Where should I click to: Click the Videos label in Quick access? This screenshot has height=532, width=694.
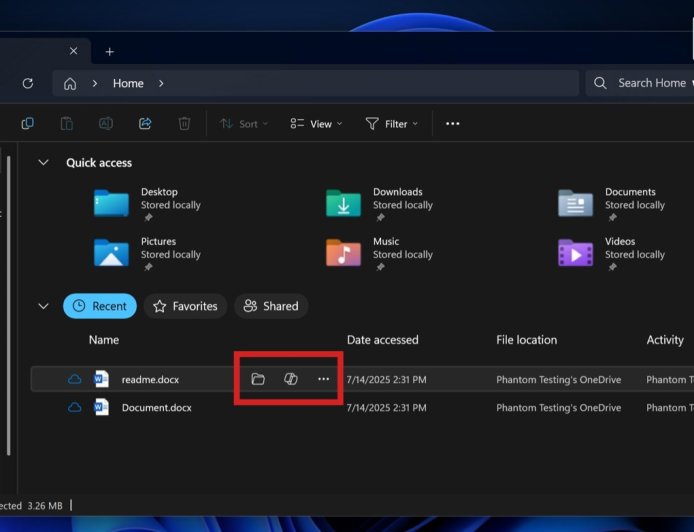click(620, 241)
